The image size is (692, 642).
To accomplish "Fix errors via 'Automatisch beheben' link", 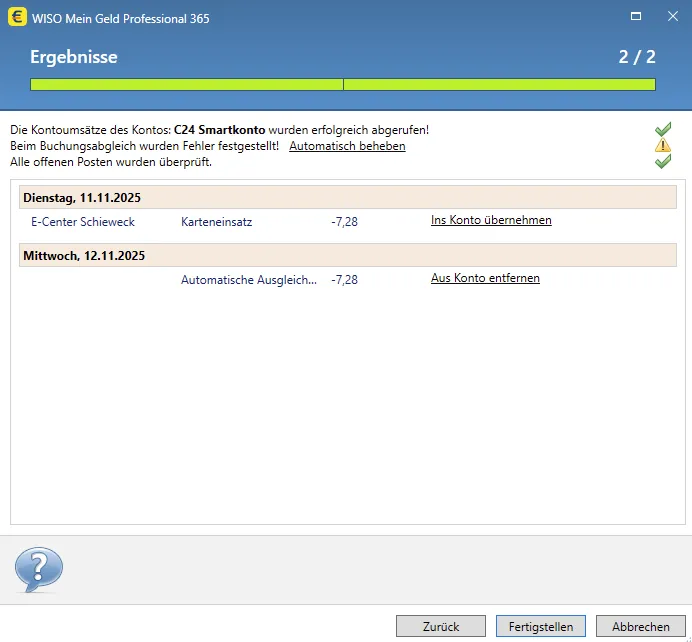I will 347,146.
